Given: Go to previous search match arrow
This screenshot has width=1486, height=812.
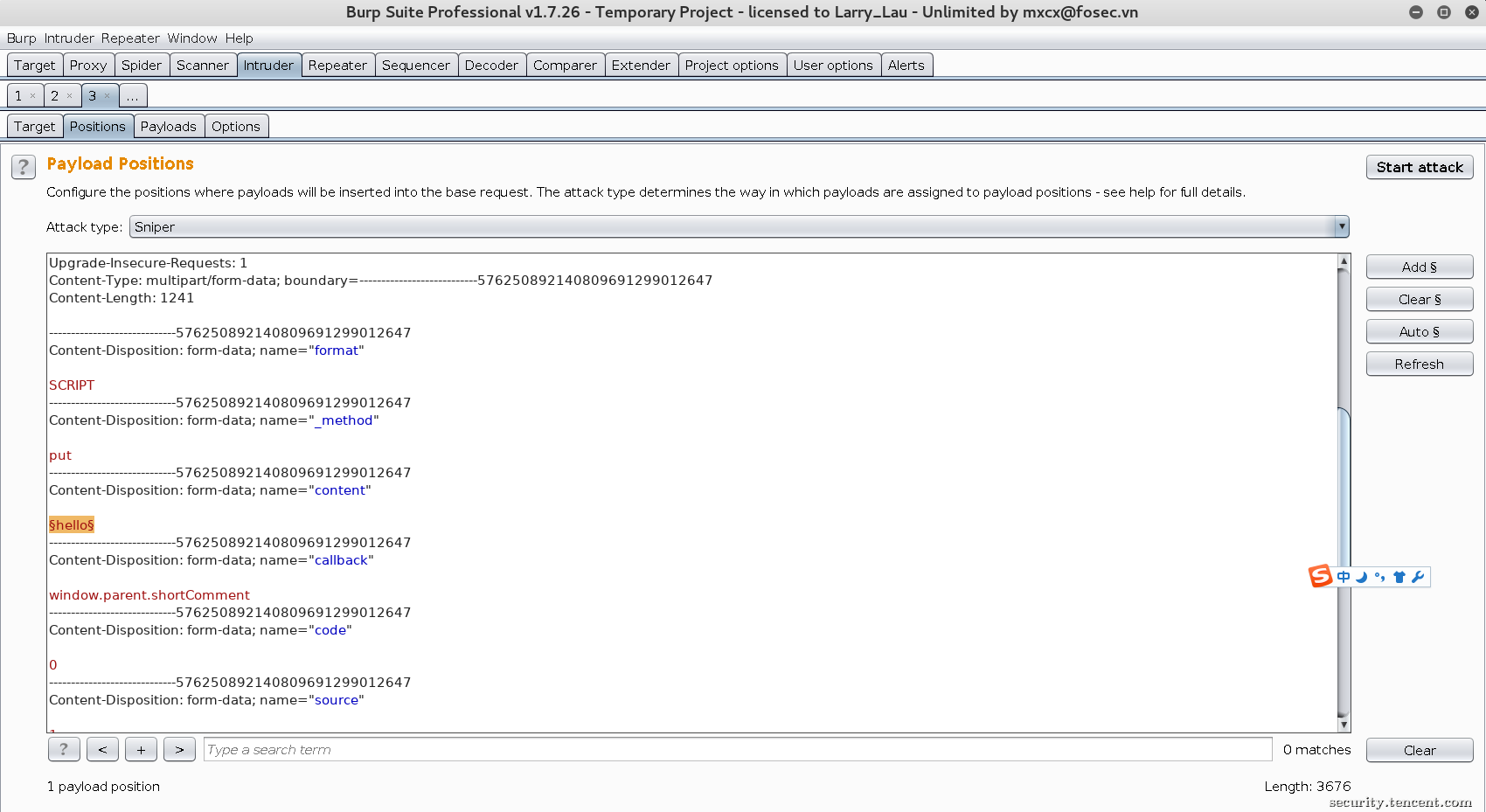Looking at the screenshot, I should [102, 750].
